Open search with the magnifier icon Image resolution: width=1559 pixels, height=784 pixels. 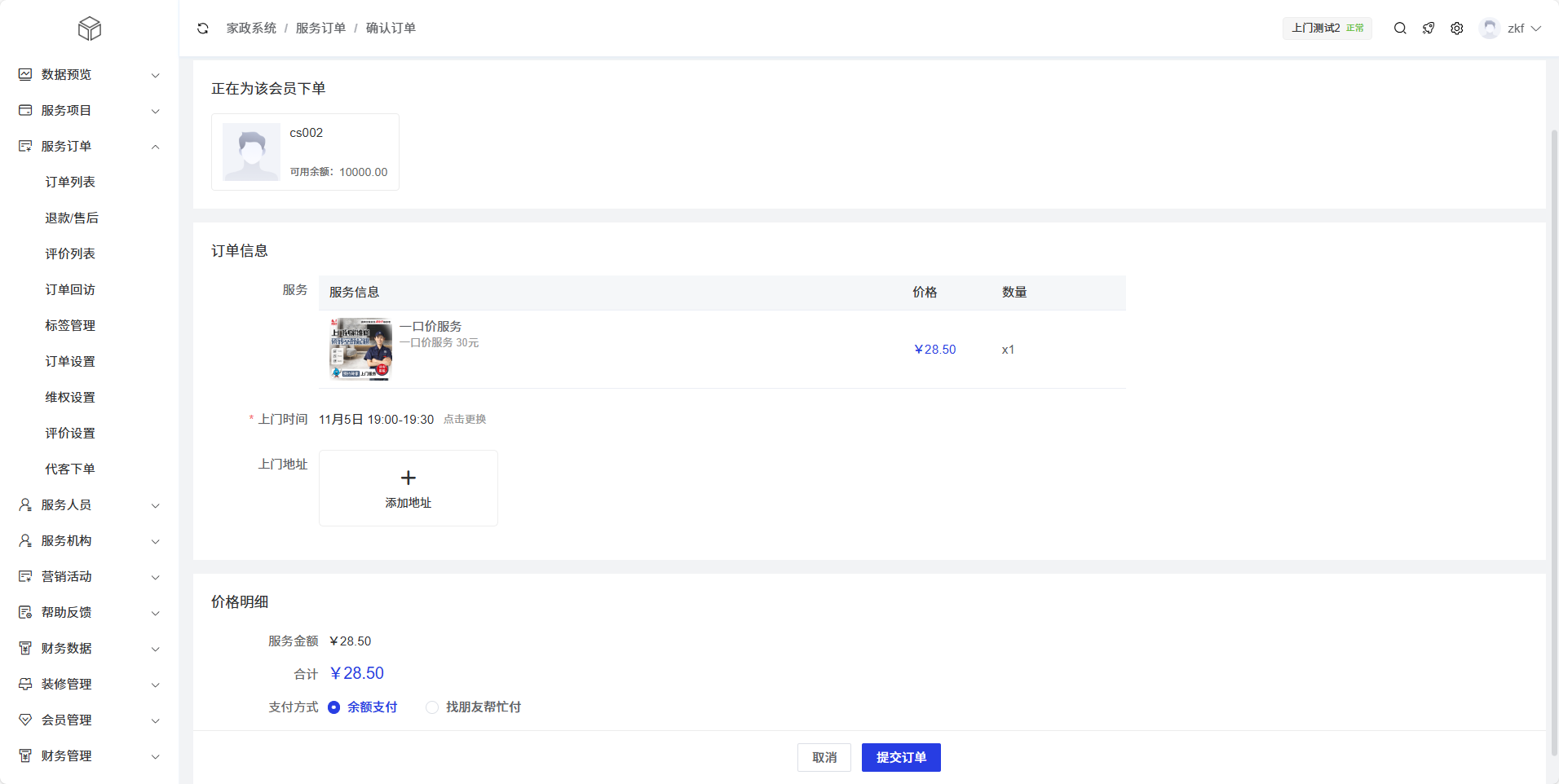1400,29
